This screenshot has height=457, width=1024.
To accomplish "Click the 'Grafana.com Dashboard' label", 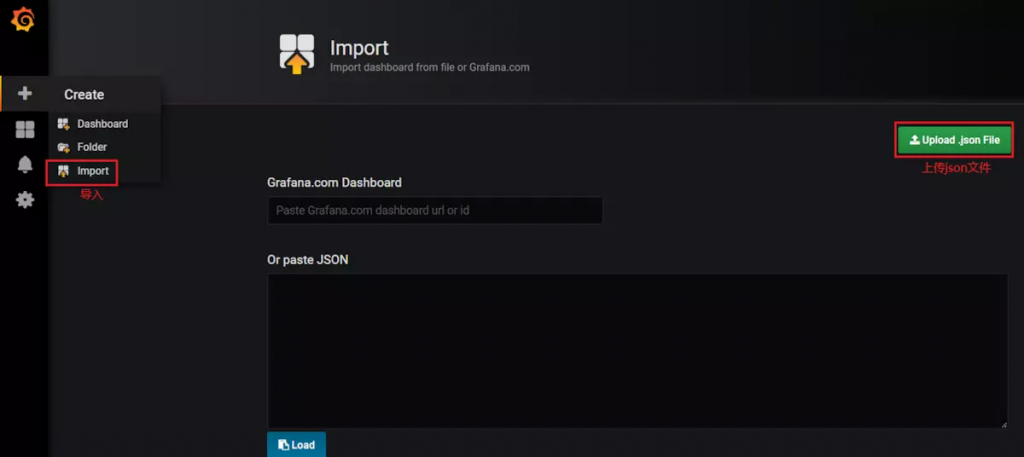I will pyautogui.click(x=334, y=183).
